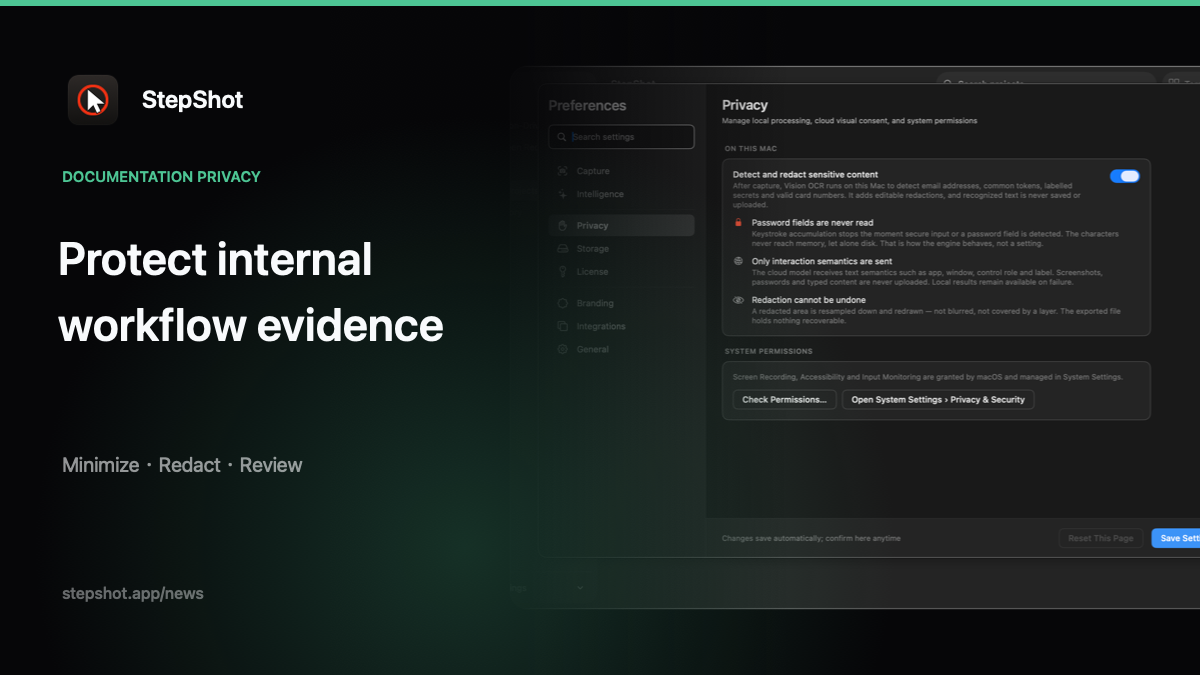Viewport: 1200px width, 675px height.
Task: Click the StepShot brand name text
Action: click(192, 100)
